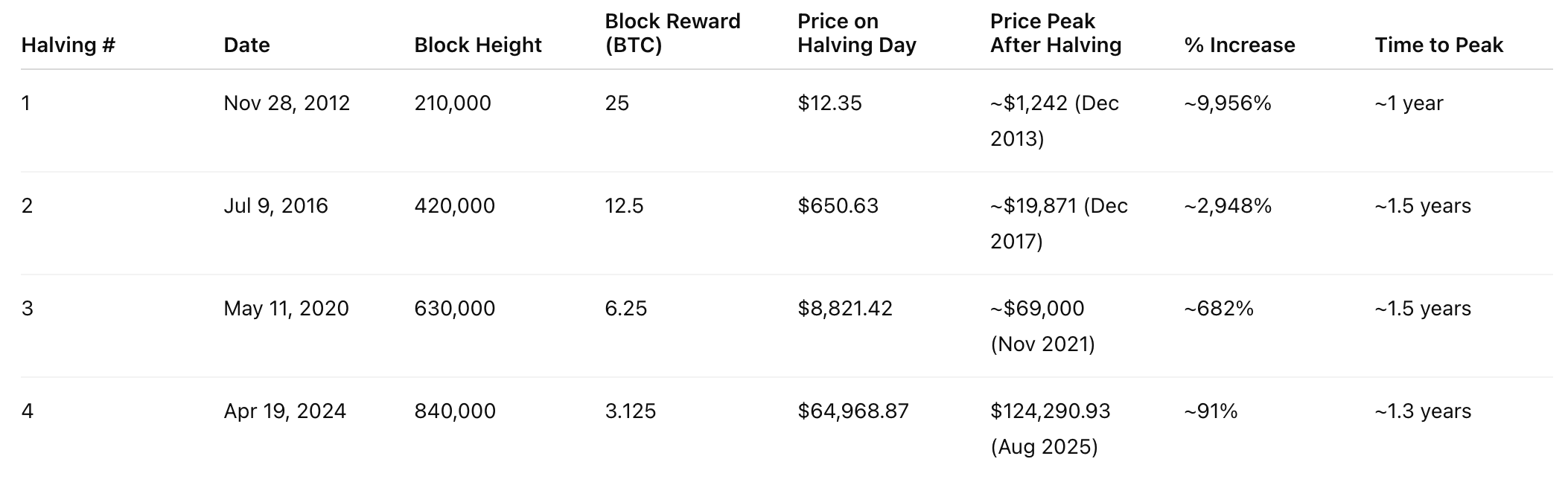
Task: Click the Price on Halving Day header
Action: 857,33
